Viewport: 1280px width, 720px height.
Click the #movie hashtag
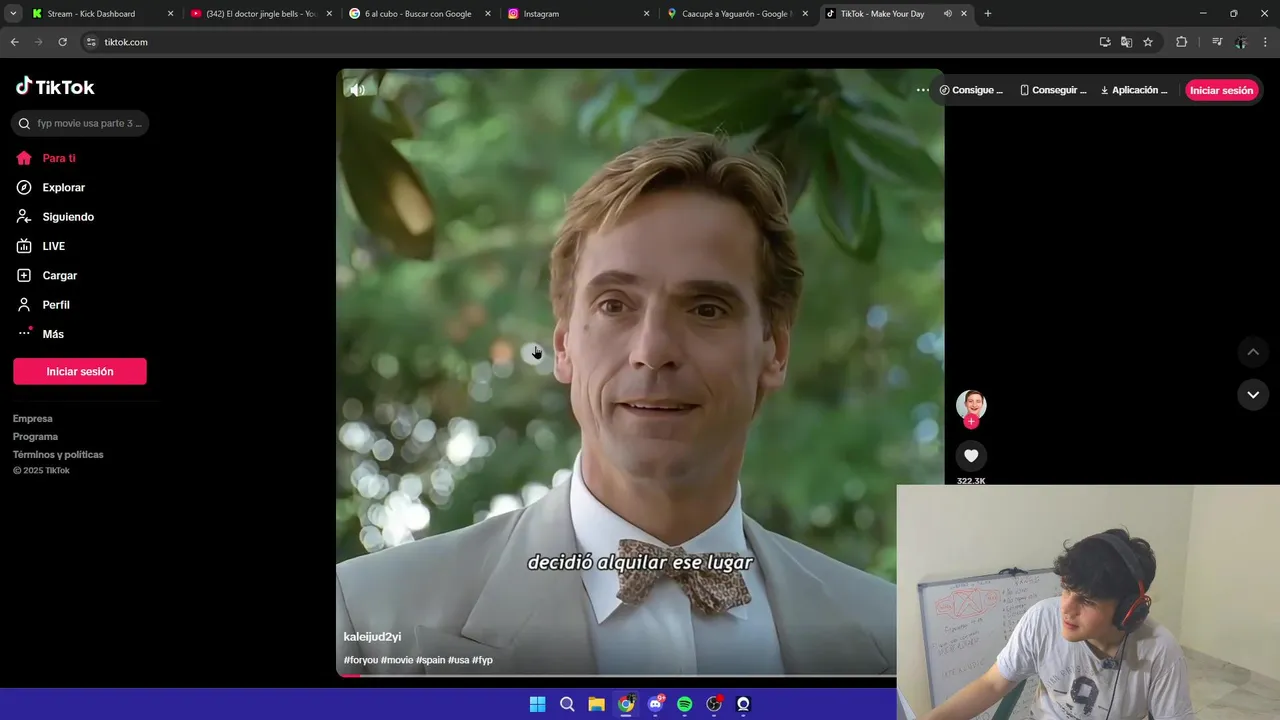pos(397,660)
